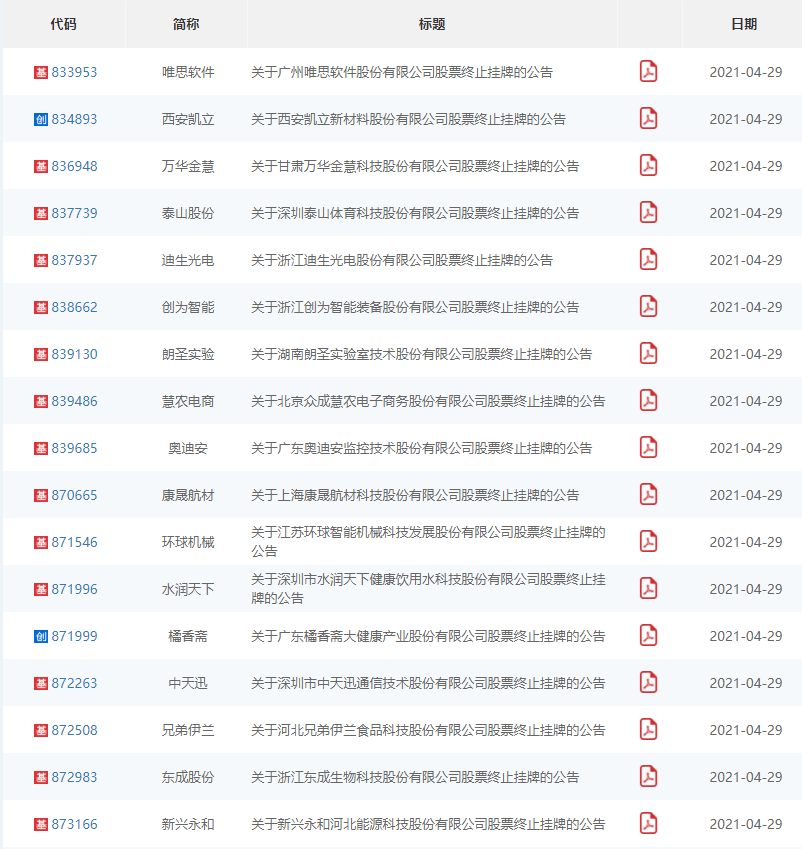This screenshot has height=849, width=802.
Task: Click the 日期 column header
Action: coord(744,24)
